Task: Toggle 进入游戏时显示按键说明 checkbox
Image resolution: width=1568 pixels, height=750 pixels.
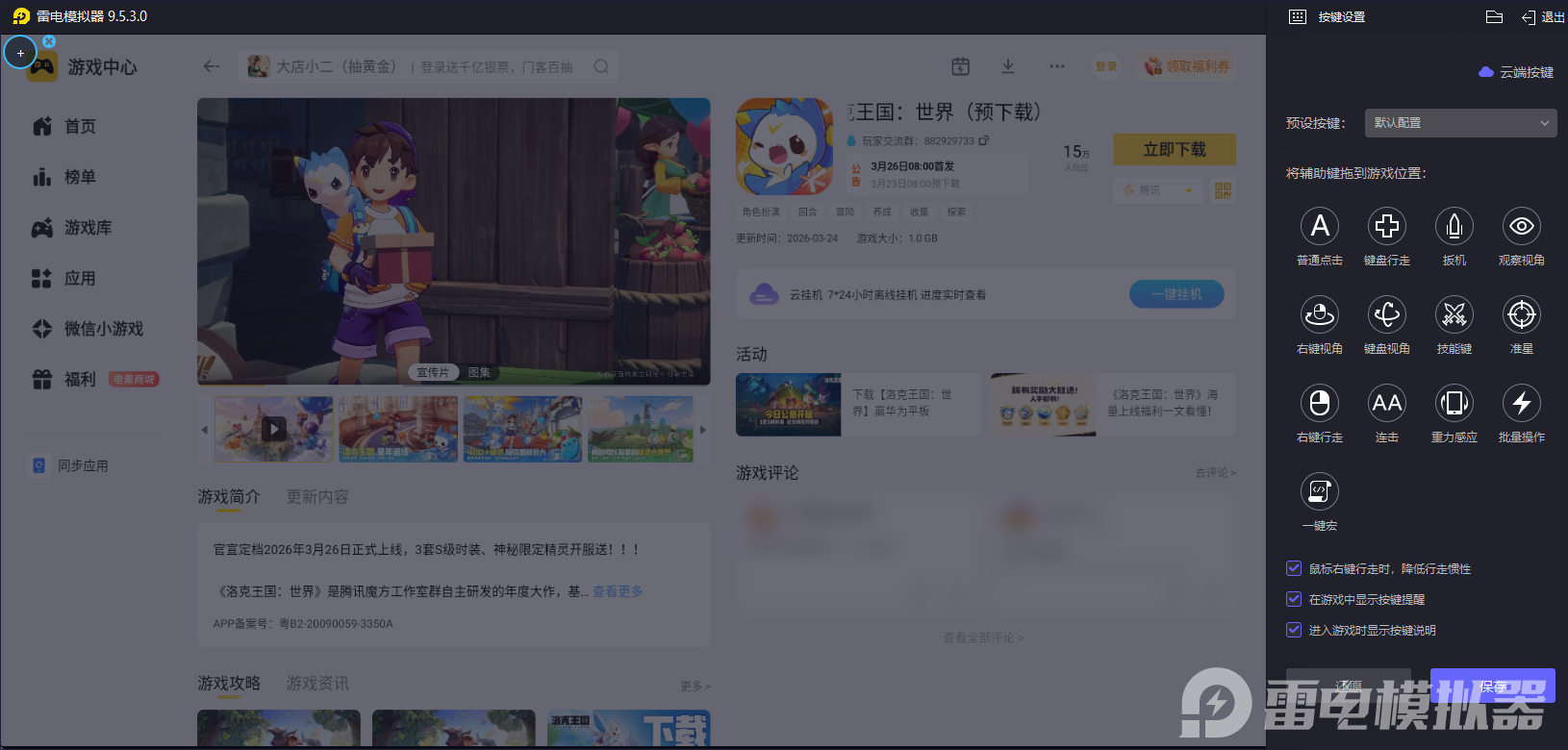Action: (x=1294, y=630)
